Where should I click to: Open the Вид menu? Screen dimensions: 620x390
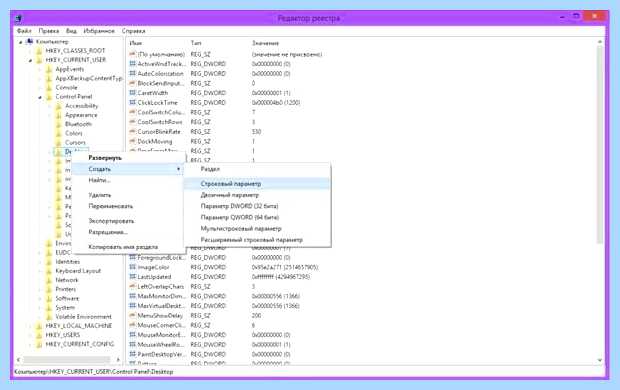[71, 31]
